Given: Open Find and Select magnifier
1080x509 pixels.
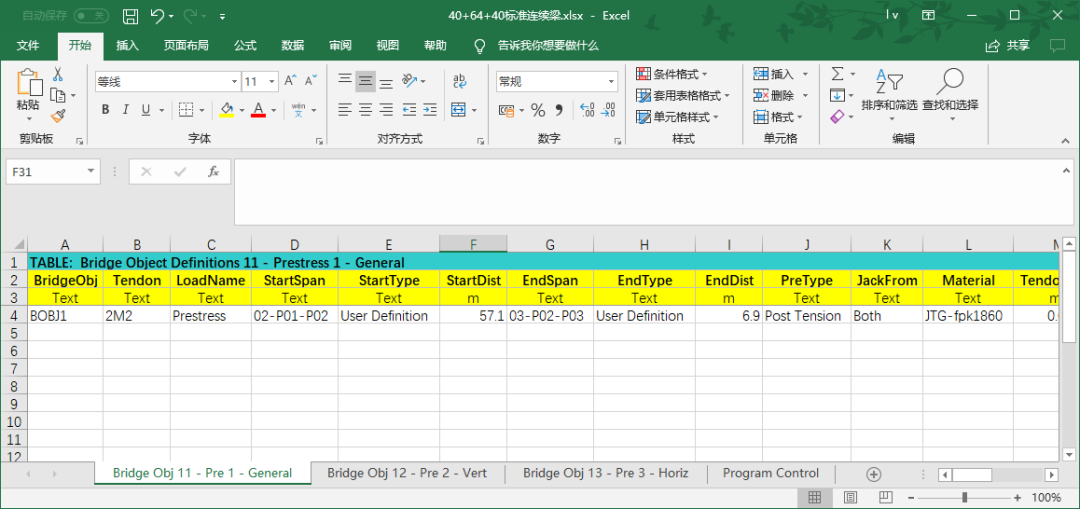Looking at the screenshot, I should (951, 94).
